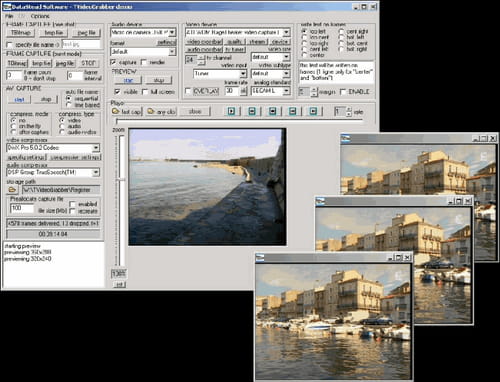Screen dimensions: 500x382
Task: Open any clip using its folder icon button
Action: point(161,111)
